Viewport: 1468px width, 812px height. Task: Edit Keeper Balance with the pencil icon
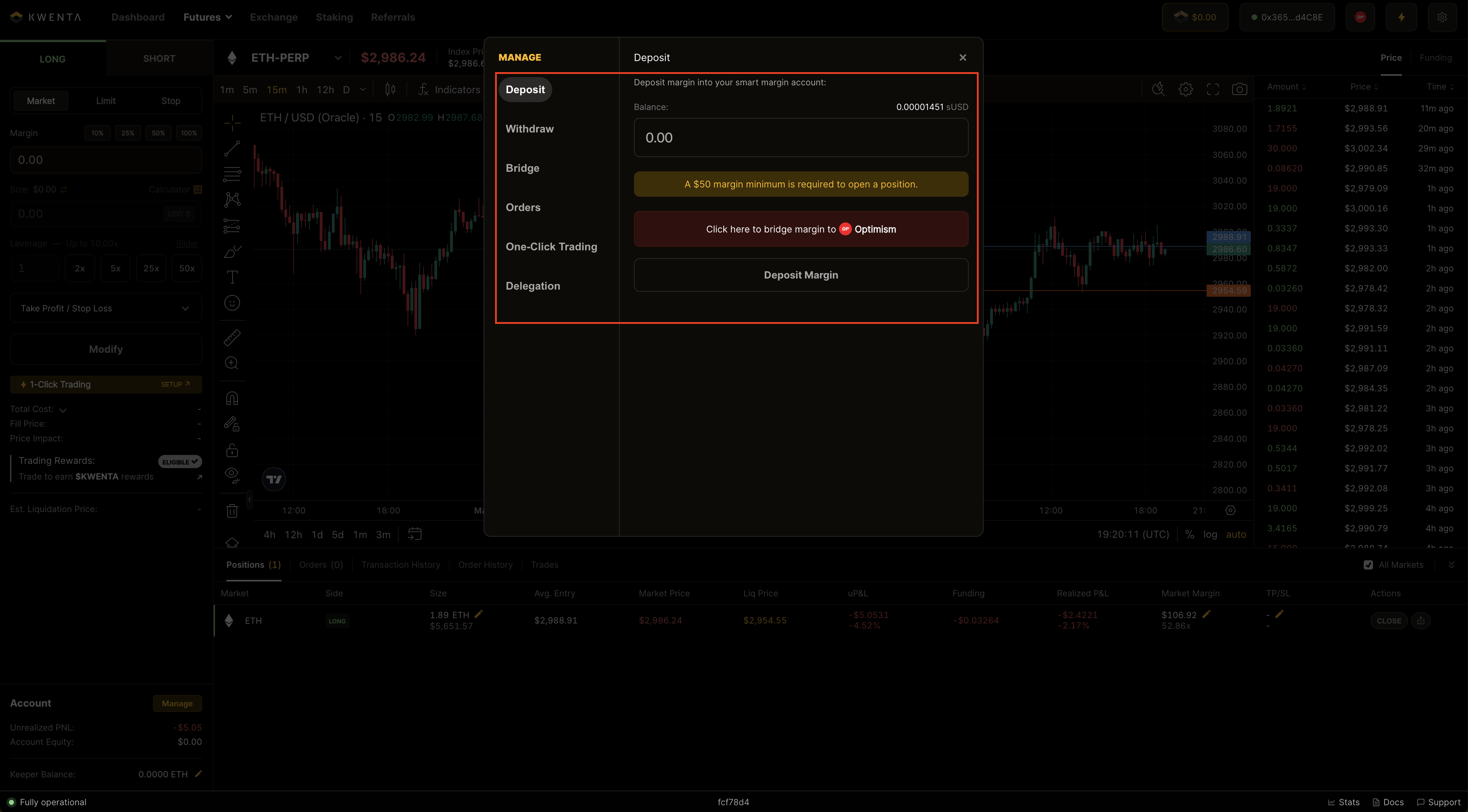[198, 774]
